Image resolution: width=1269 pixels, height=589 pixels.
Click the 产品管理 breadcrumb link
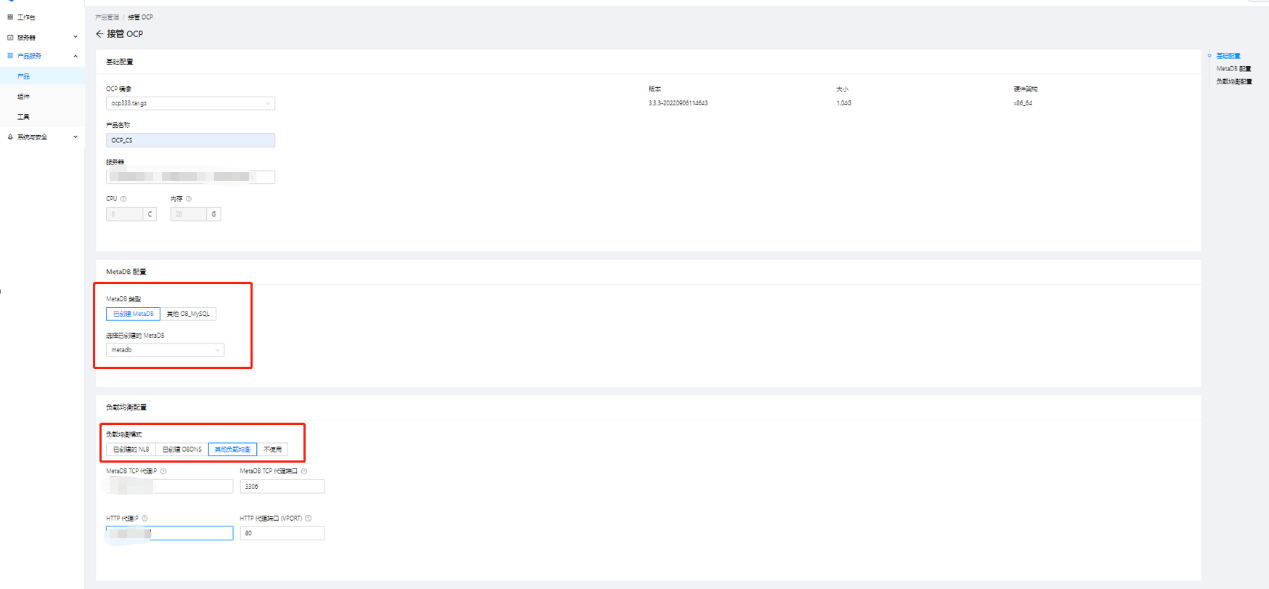pos(107,18)
